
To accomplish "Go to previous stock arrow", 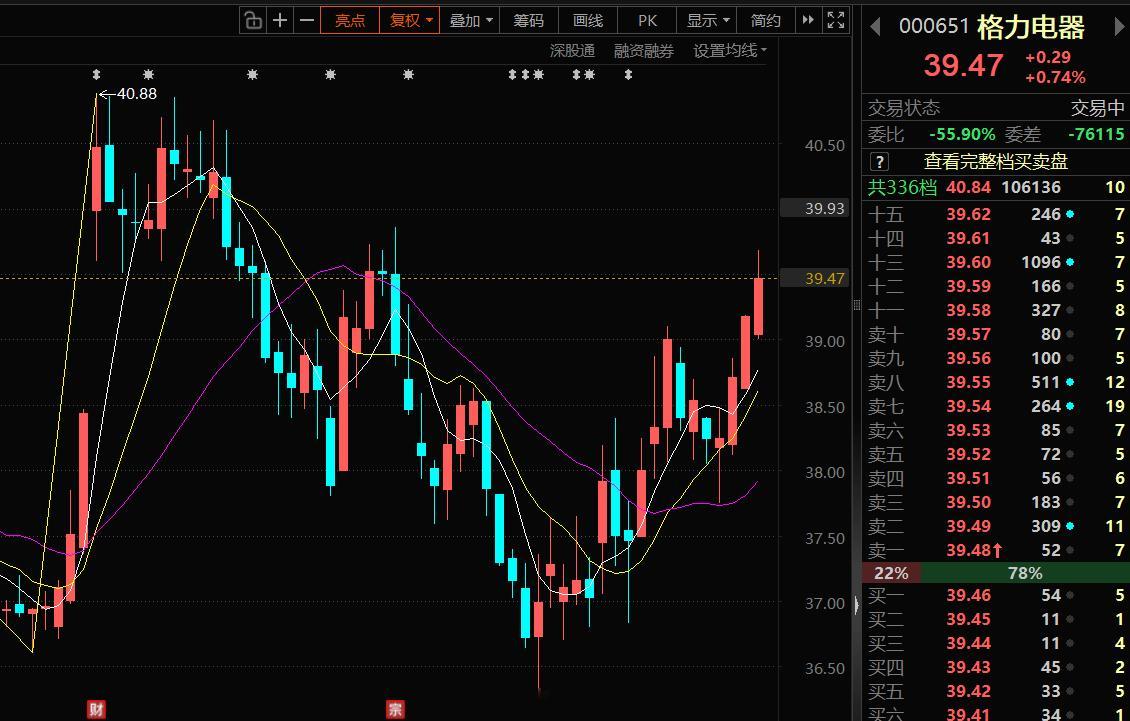I will click(x=875, y=27).
